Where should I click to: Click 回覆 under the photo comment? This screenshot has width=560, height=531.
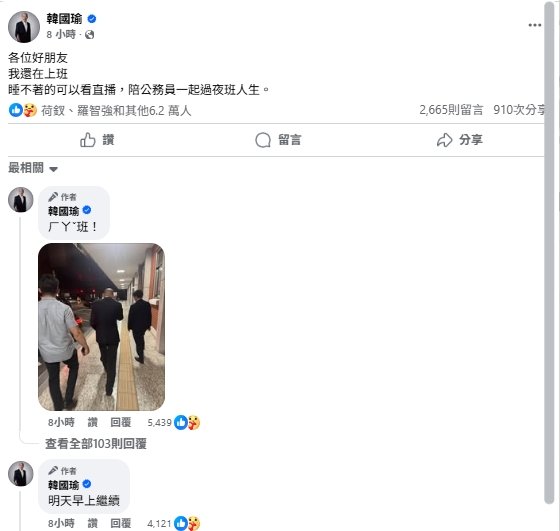121,422
